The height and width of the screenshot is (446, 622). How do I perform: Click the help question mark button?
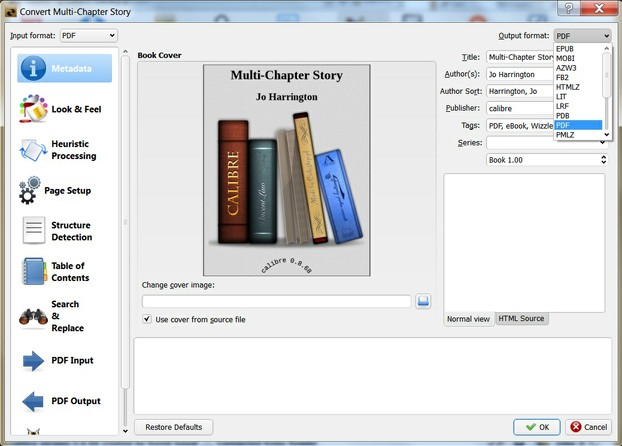point(568,8)
